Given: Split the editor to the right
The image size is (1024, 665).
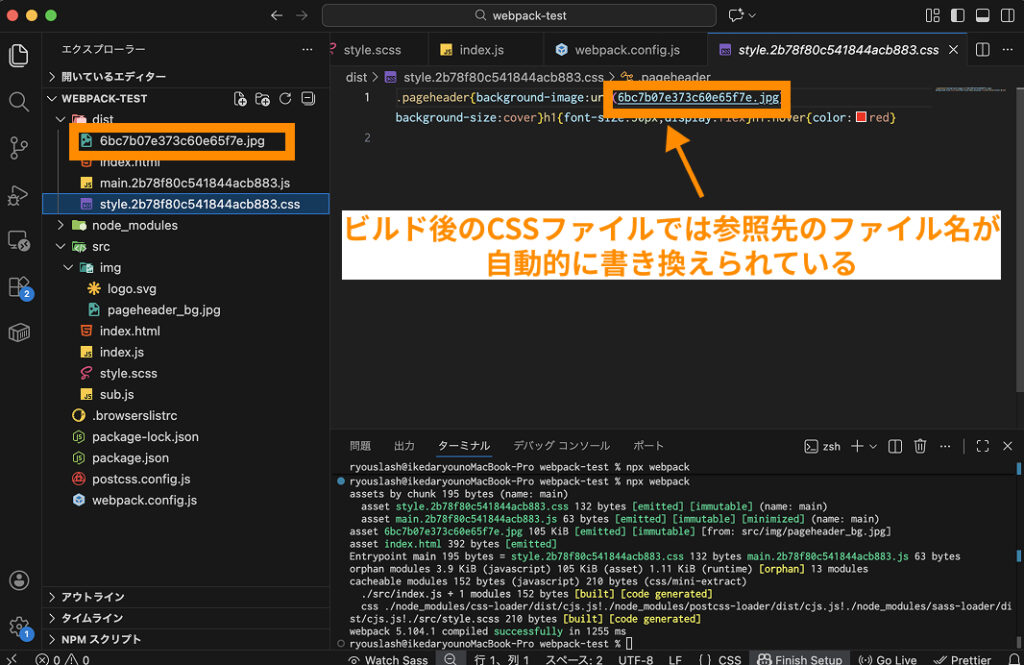Looking at the screenshot, I should click(x=982, y=49).
